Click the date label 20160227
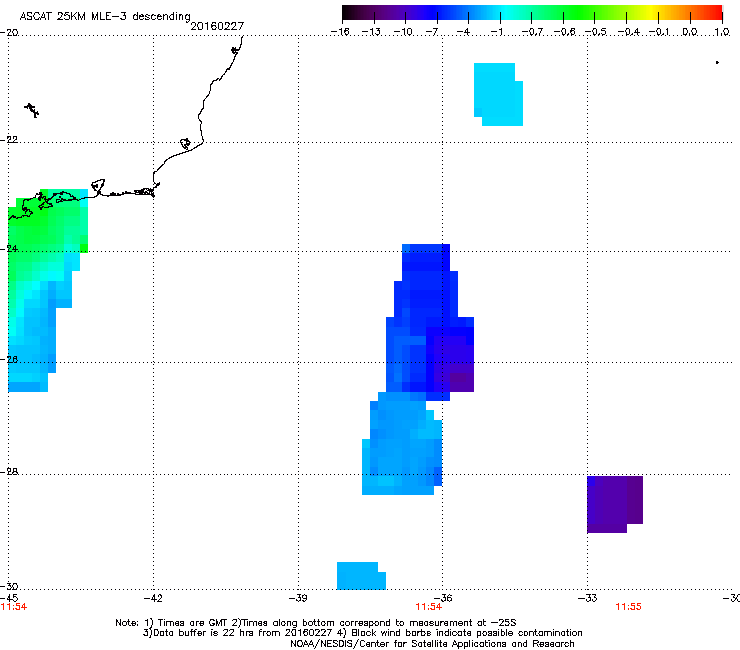Image resolution: width=740 pixels, height=650 pixels. click(x=217, y=26)
